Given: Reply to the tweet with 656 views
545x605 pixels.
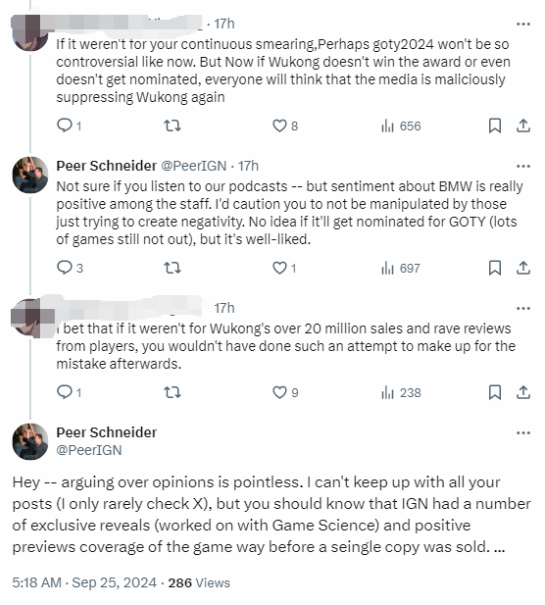Looking at the screenshot, I should (x=69, y=126).
